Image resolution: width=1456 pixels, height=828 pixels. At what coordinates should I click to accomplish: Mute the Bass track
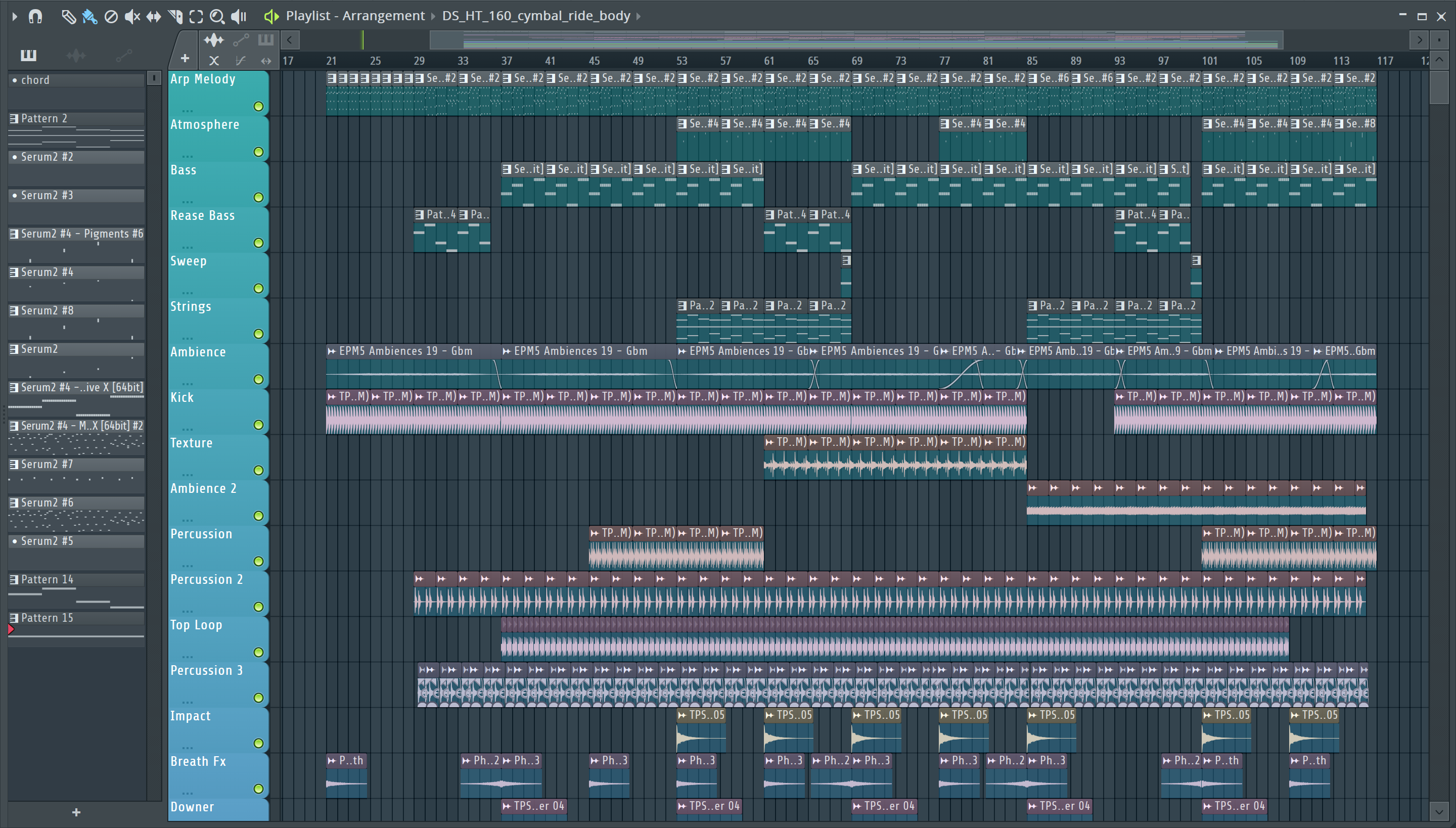tap(259, 197)
